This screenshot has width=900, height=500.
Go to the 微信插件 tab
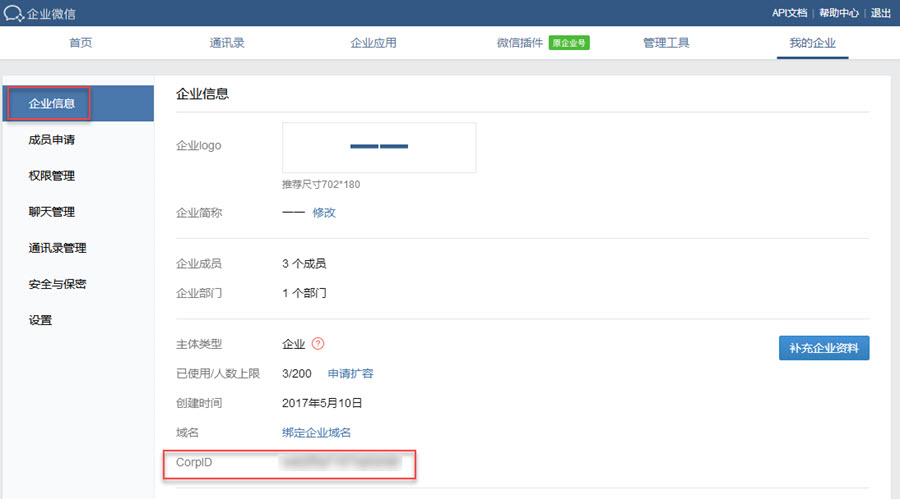pos(519,43)
